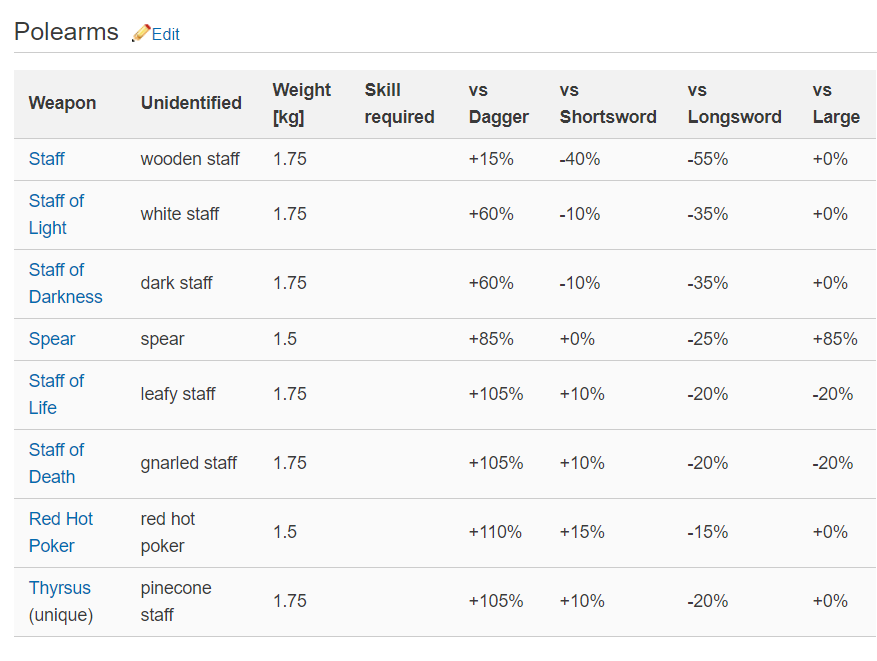Open the Staff of Death link
Image resolution: width=877 pixels, height=661 pixels.
tap(56, 463)
